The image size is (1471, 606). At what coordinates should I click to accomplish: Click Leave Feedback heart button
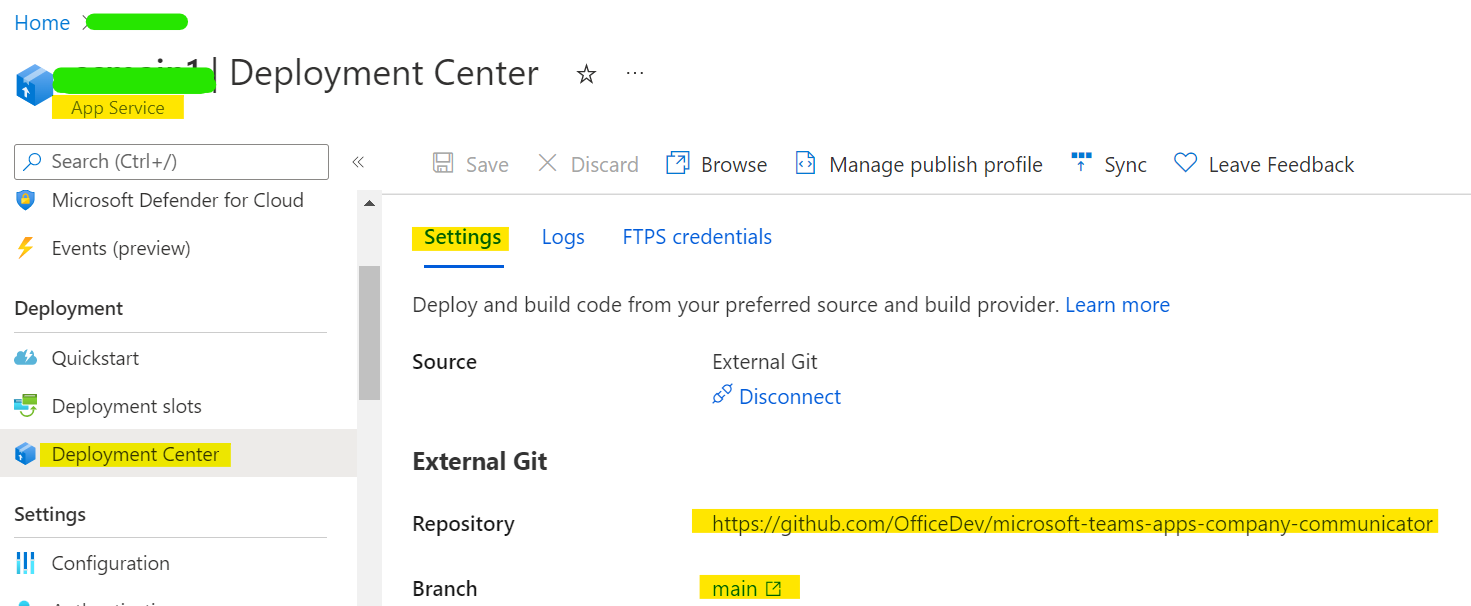coord(1264,164)
